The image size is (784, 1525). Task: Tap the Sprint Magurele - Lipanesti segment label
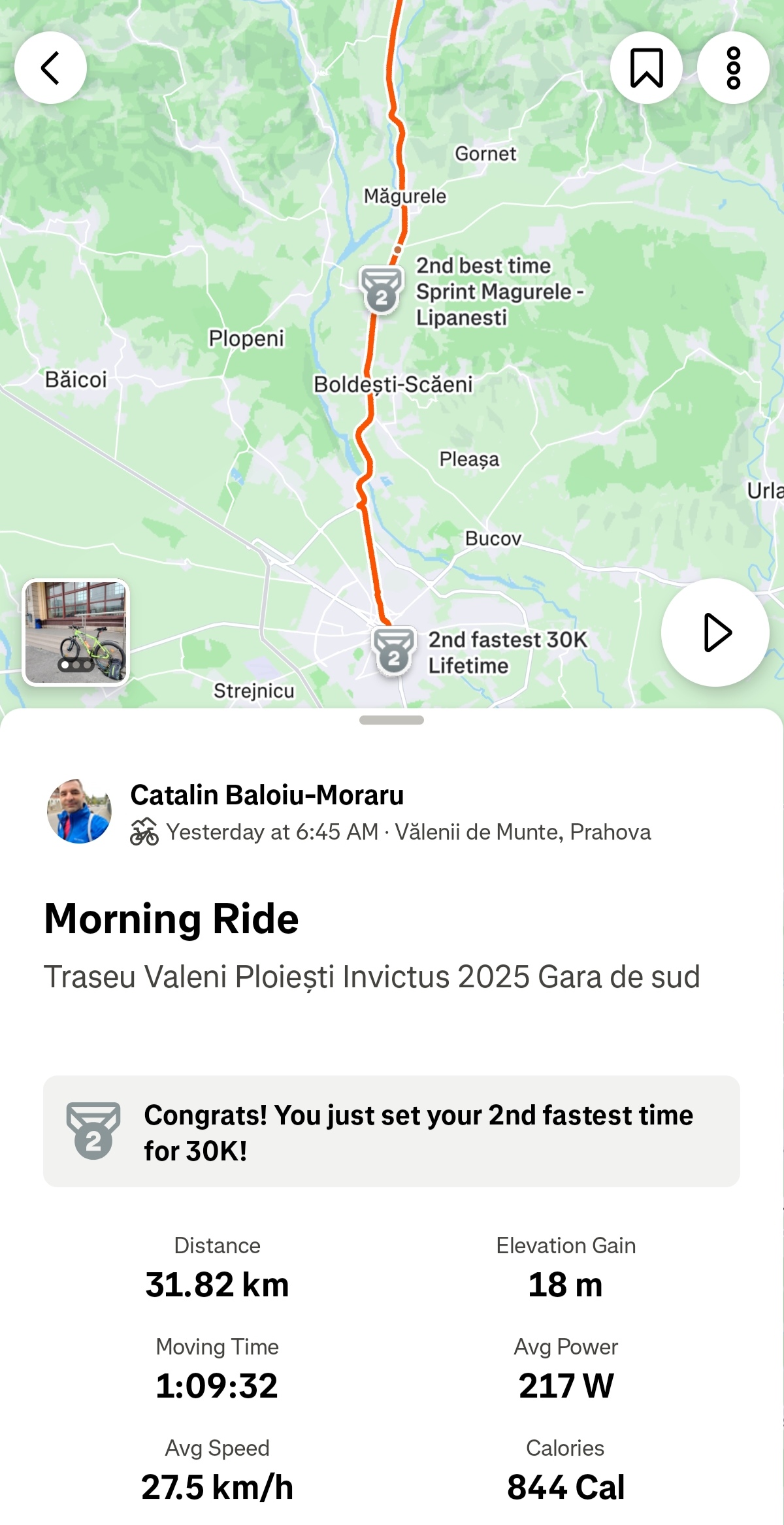pos(499,291)
